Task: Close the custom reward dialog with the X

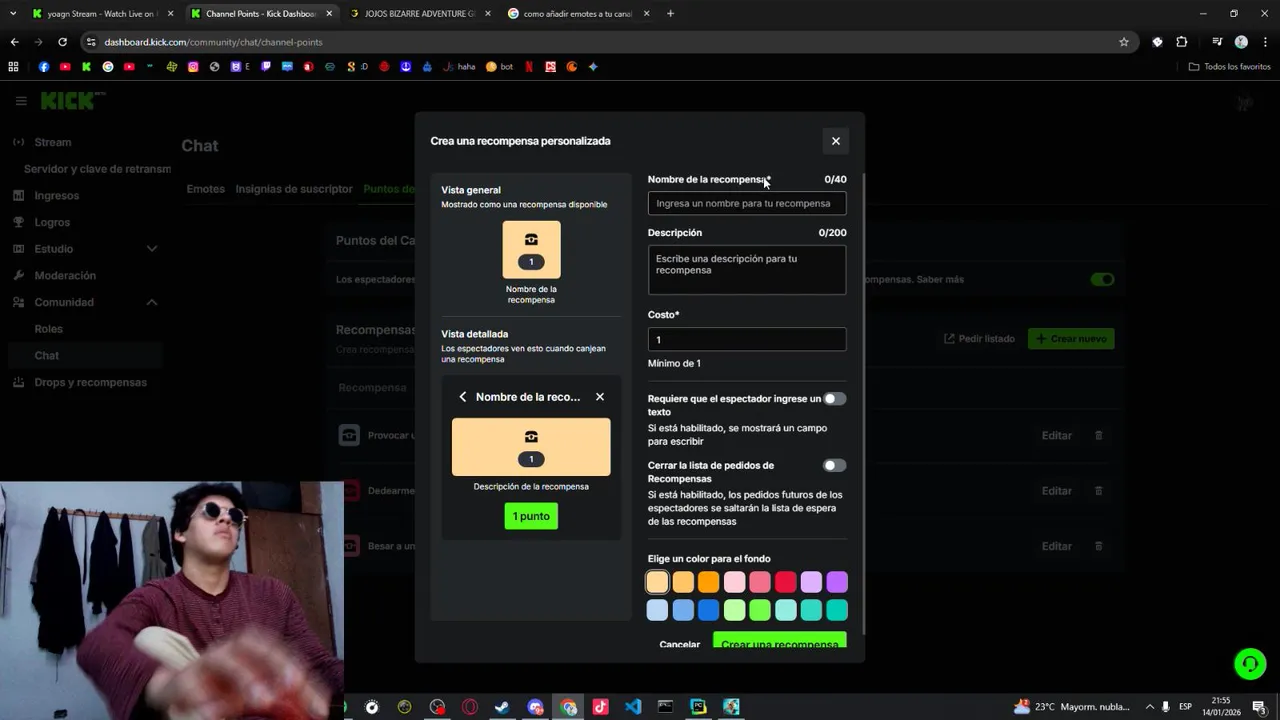Action: tap(836, 141)
